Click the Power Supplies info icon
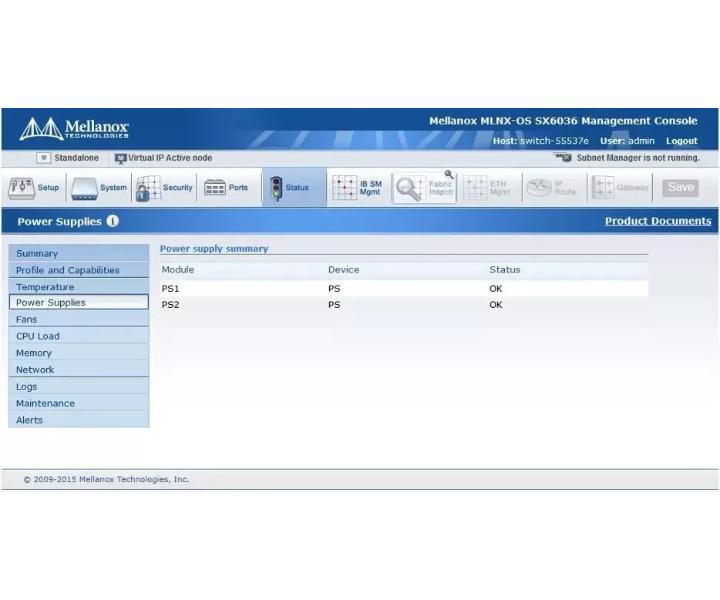The width and height of the screenshot is (720, 600). (x=112, y=221)
